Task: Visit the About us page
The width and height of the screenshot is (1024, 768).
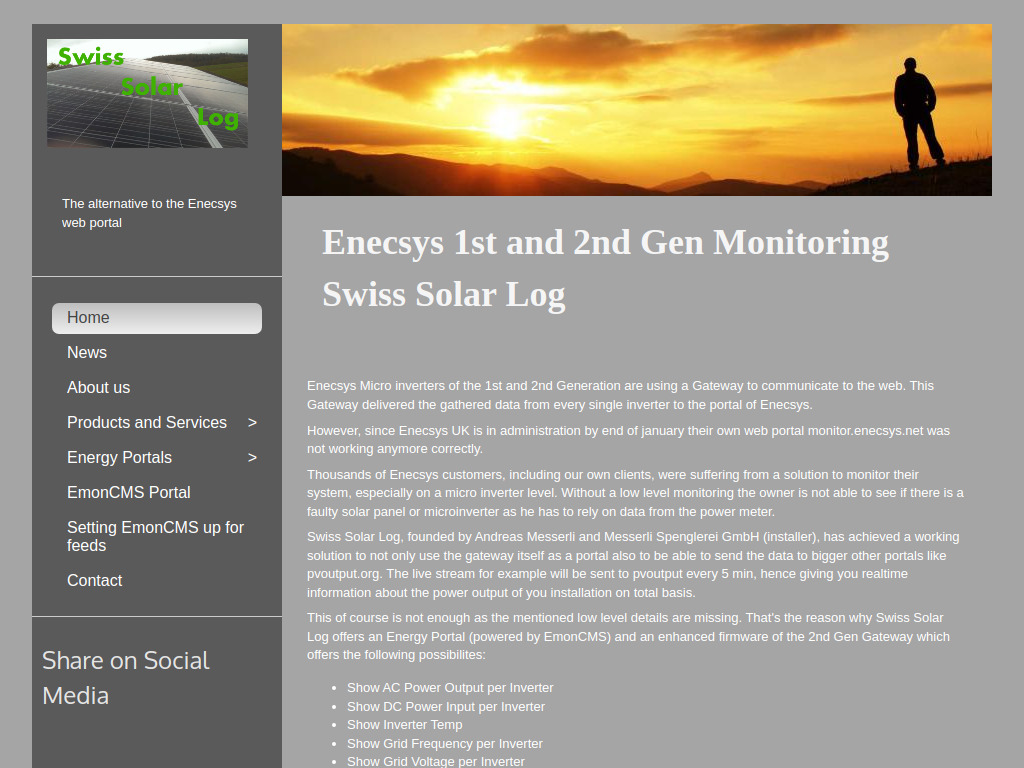Action: 98,387
